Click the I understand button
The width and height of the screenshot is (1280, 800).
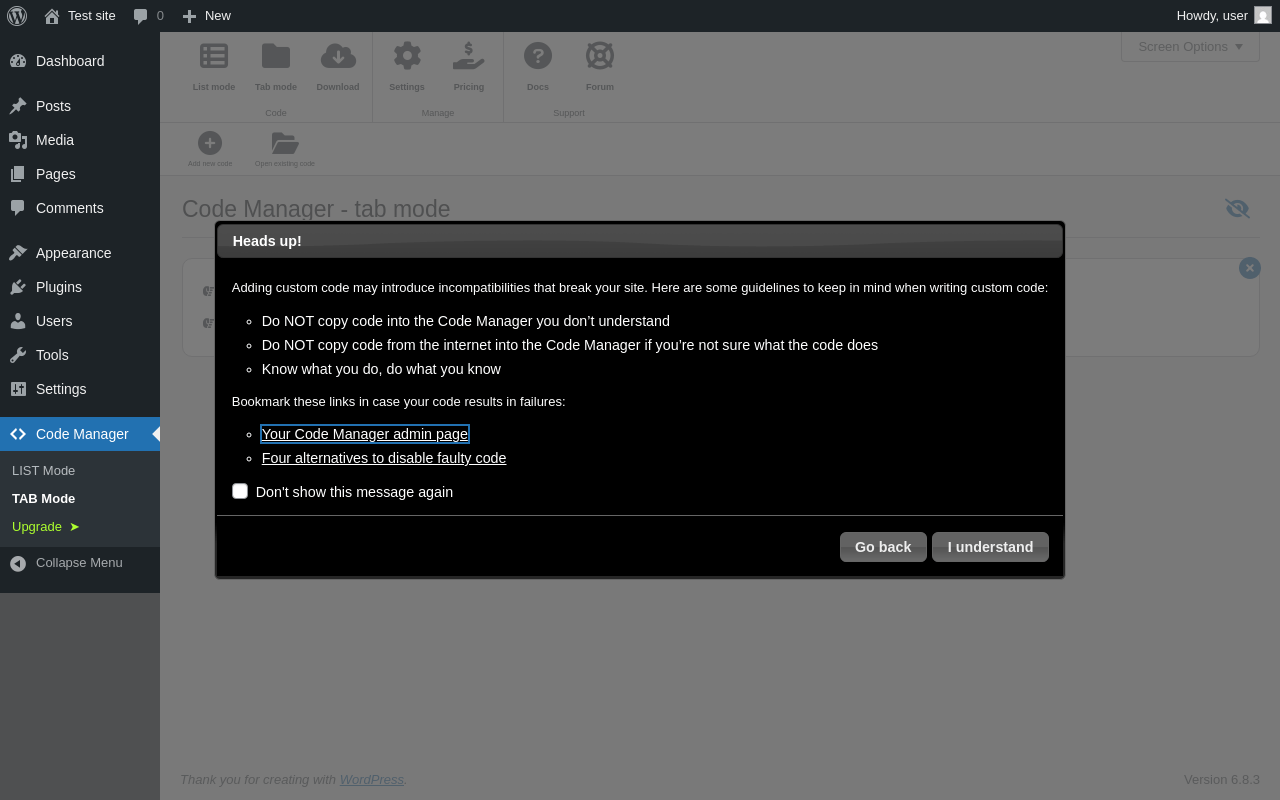point(990,547)
